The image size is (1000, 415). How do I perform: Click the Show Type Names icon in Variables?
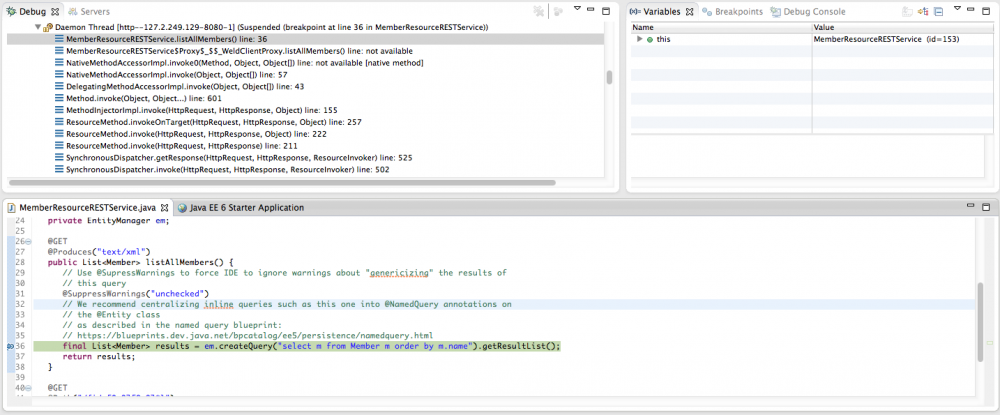tap(907, 12)
